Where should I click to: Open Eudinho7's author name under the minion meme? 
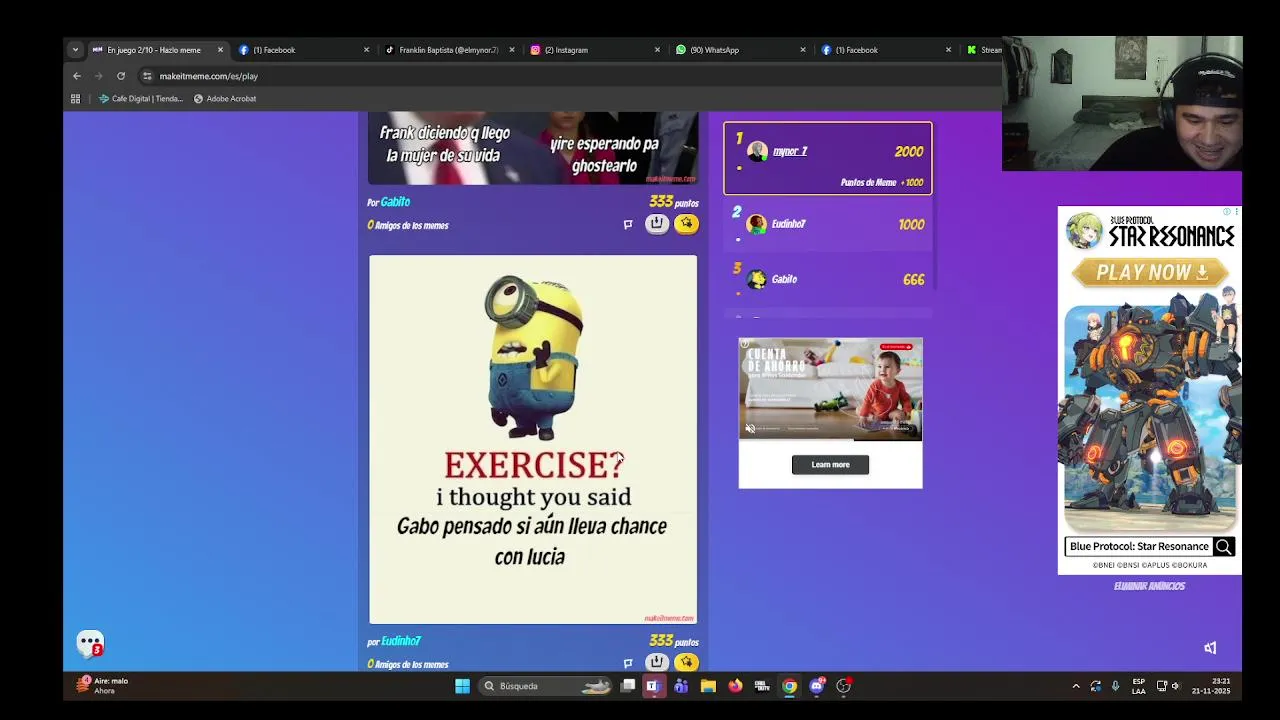click(x=401, y=641)
